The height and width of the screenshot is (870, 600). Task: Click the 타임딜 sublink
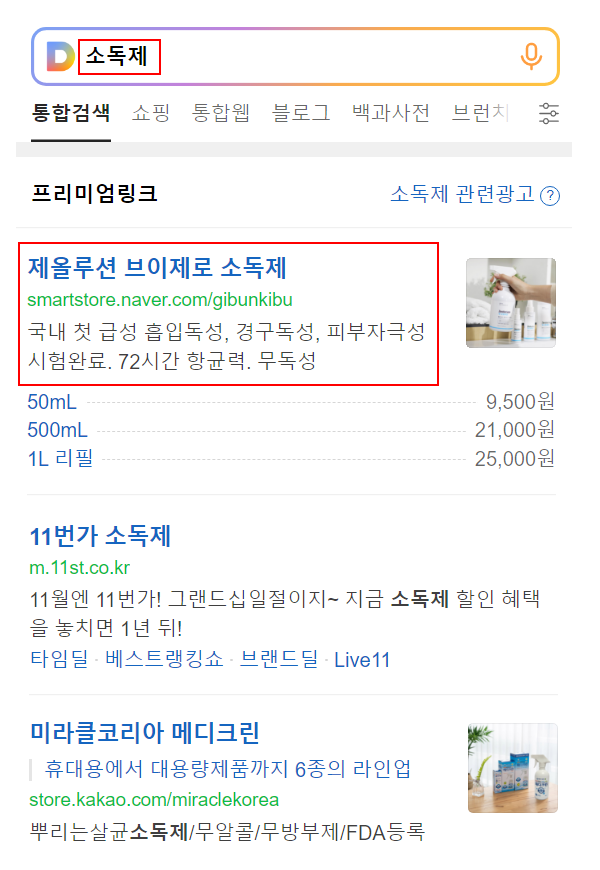59,659
